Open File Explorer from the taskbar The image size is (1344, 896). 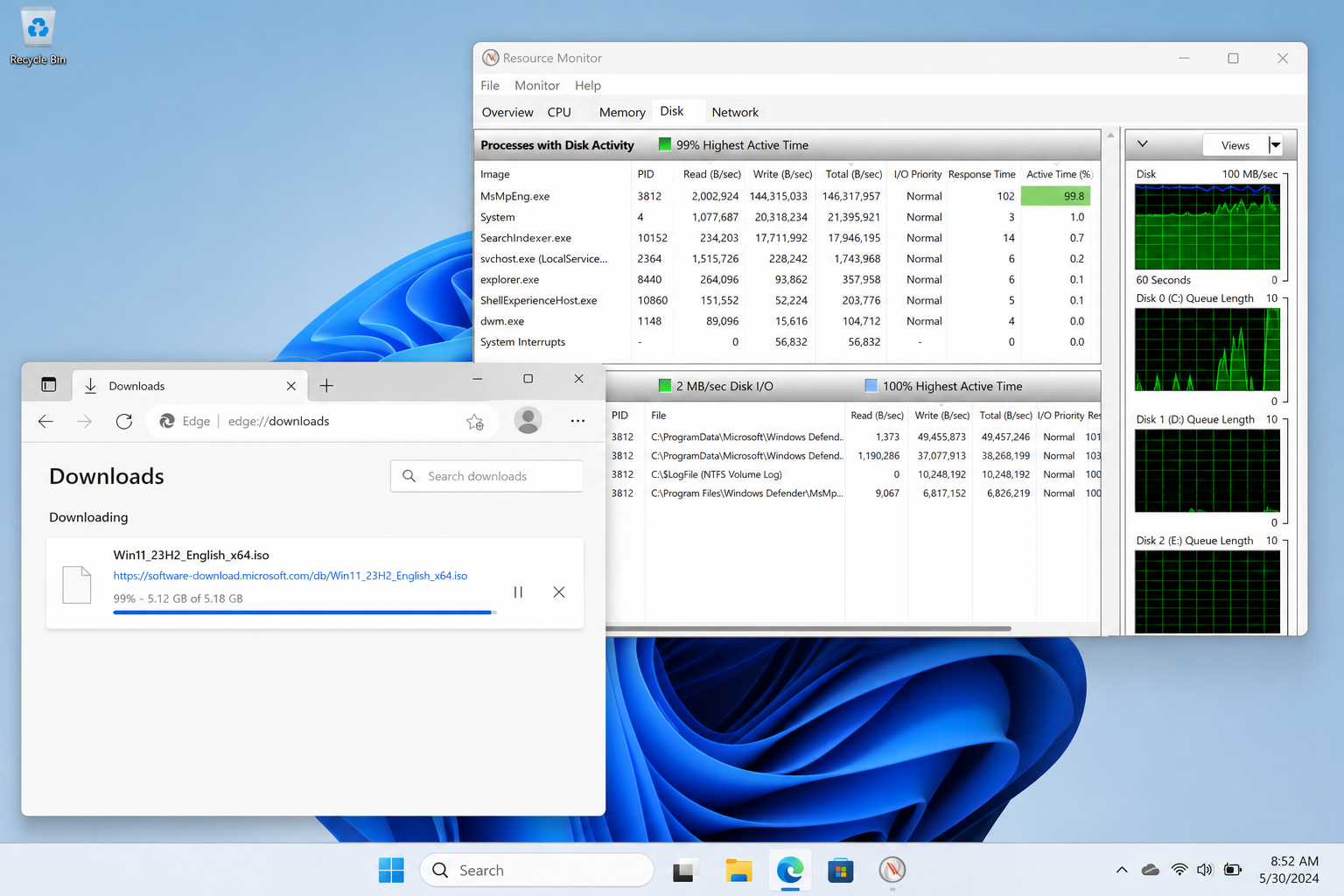point(738,870)
